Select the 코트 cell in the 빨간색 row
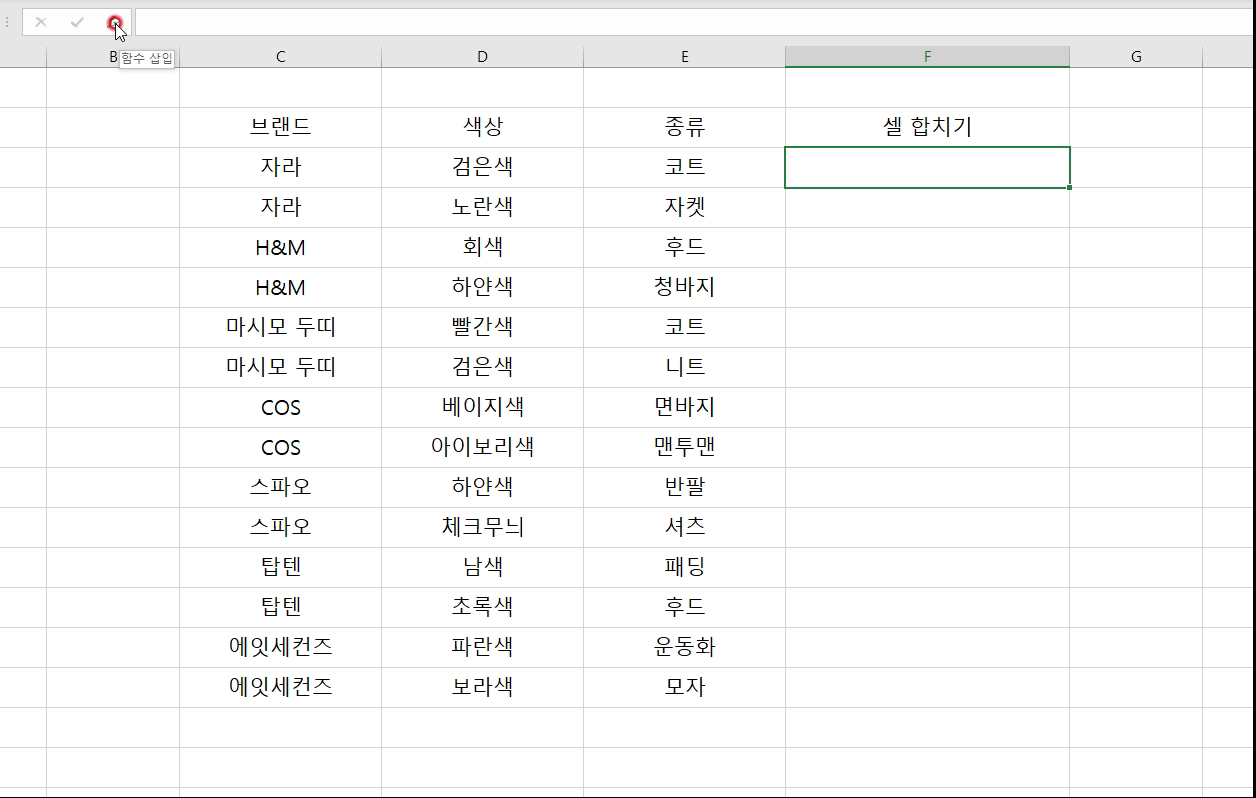This screenshot has width=1256, height=798. (685, 327)
